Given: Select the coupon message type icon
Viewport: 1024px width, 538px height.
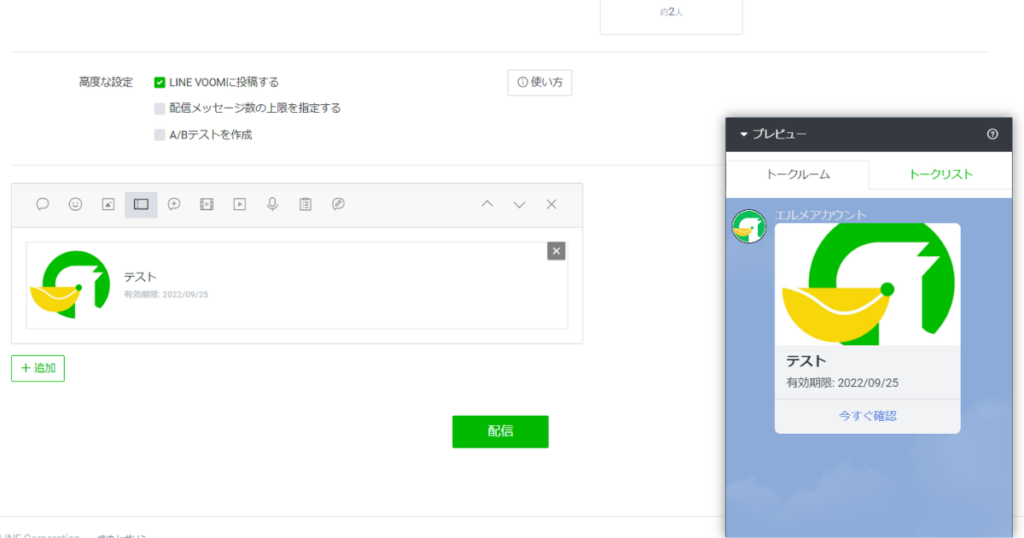Looking at the screenshot, I should pyautogui.click(x=141, y=204).
